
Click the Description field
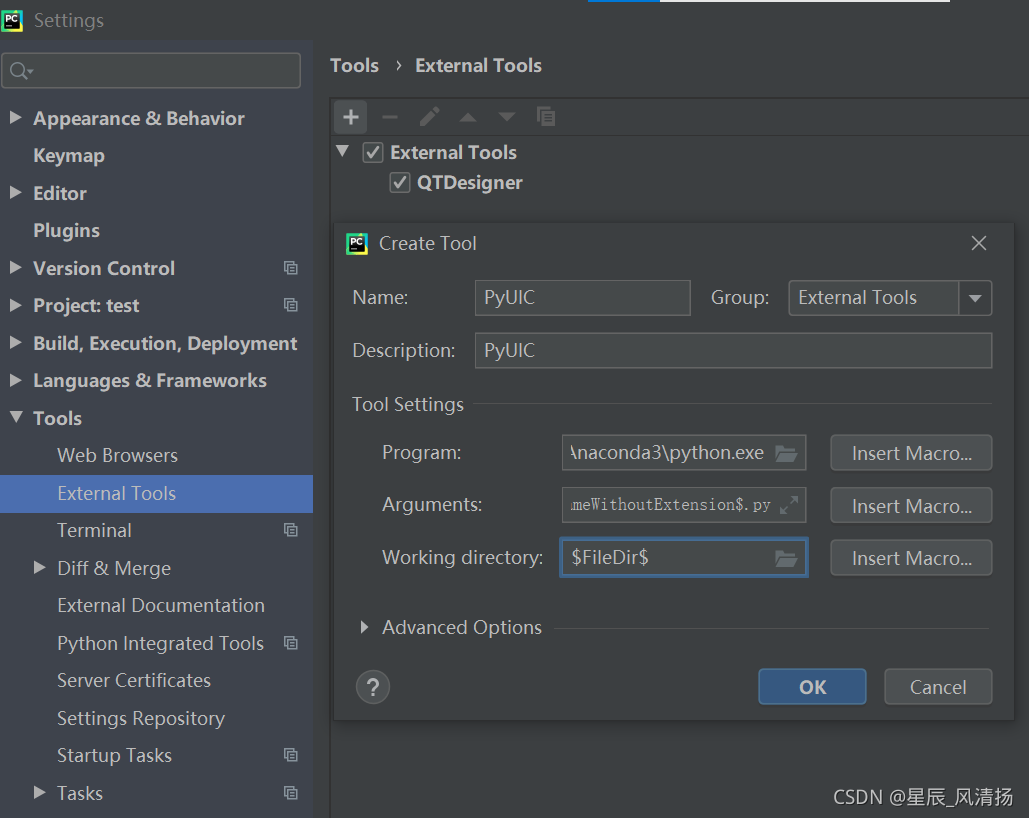734,351
